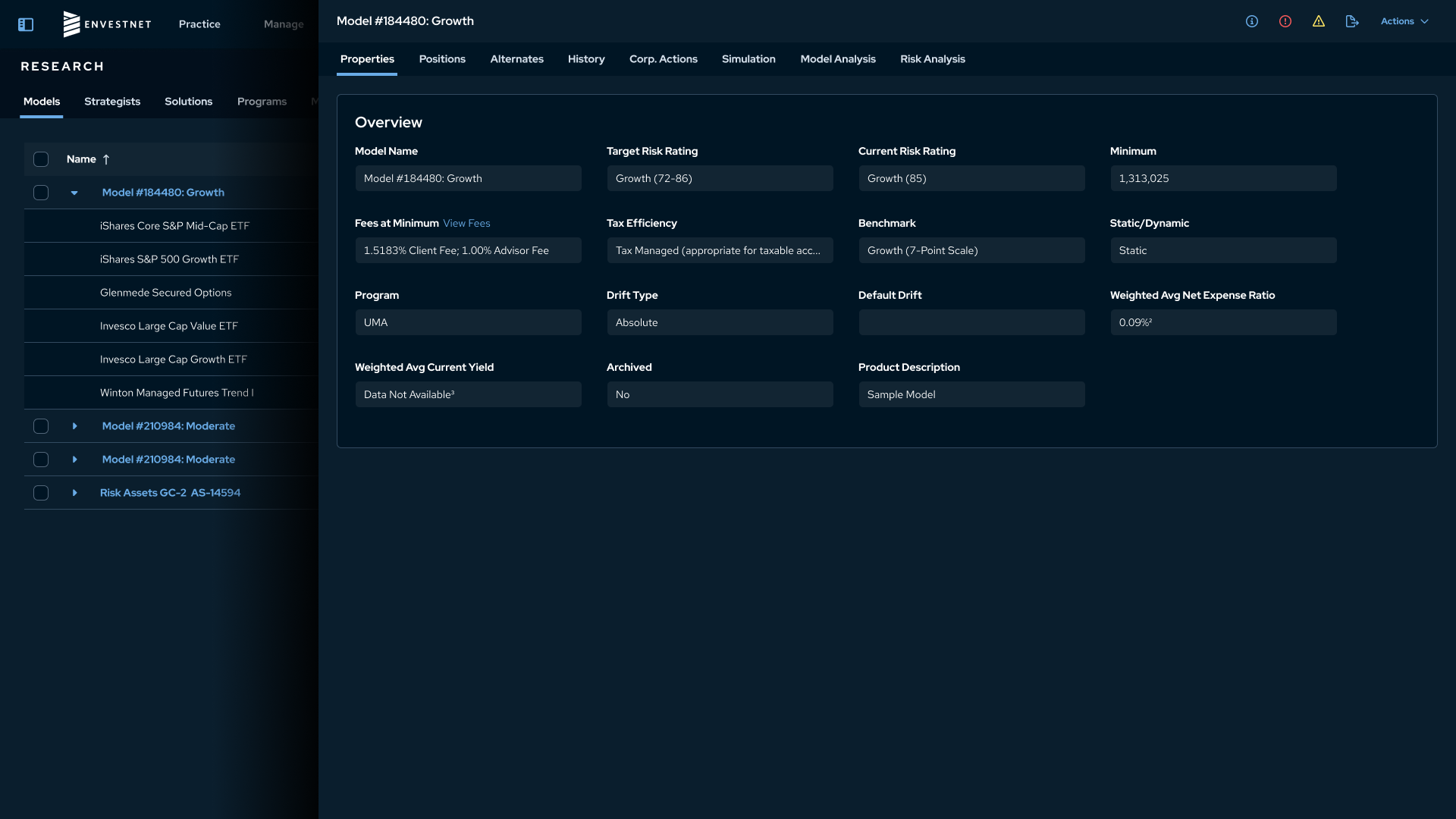Open the Model Analysis tab
The height and width of the screenshot is (819, 1456).
[838, 59]
